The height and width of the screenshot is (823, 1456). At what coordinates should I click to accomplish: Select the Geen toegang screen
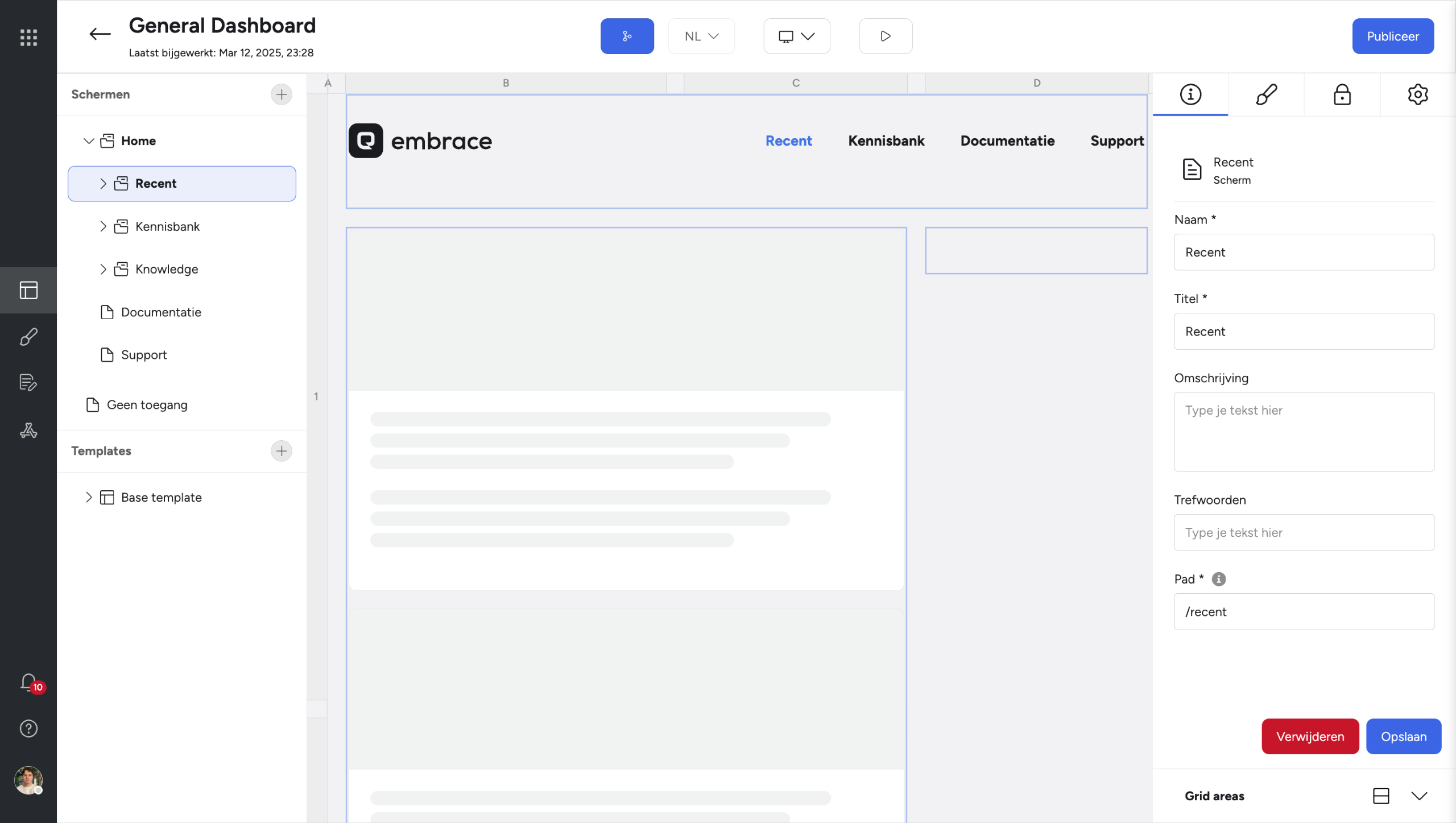pos(147,405)
